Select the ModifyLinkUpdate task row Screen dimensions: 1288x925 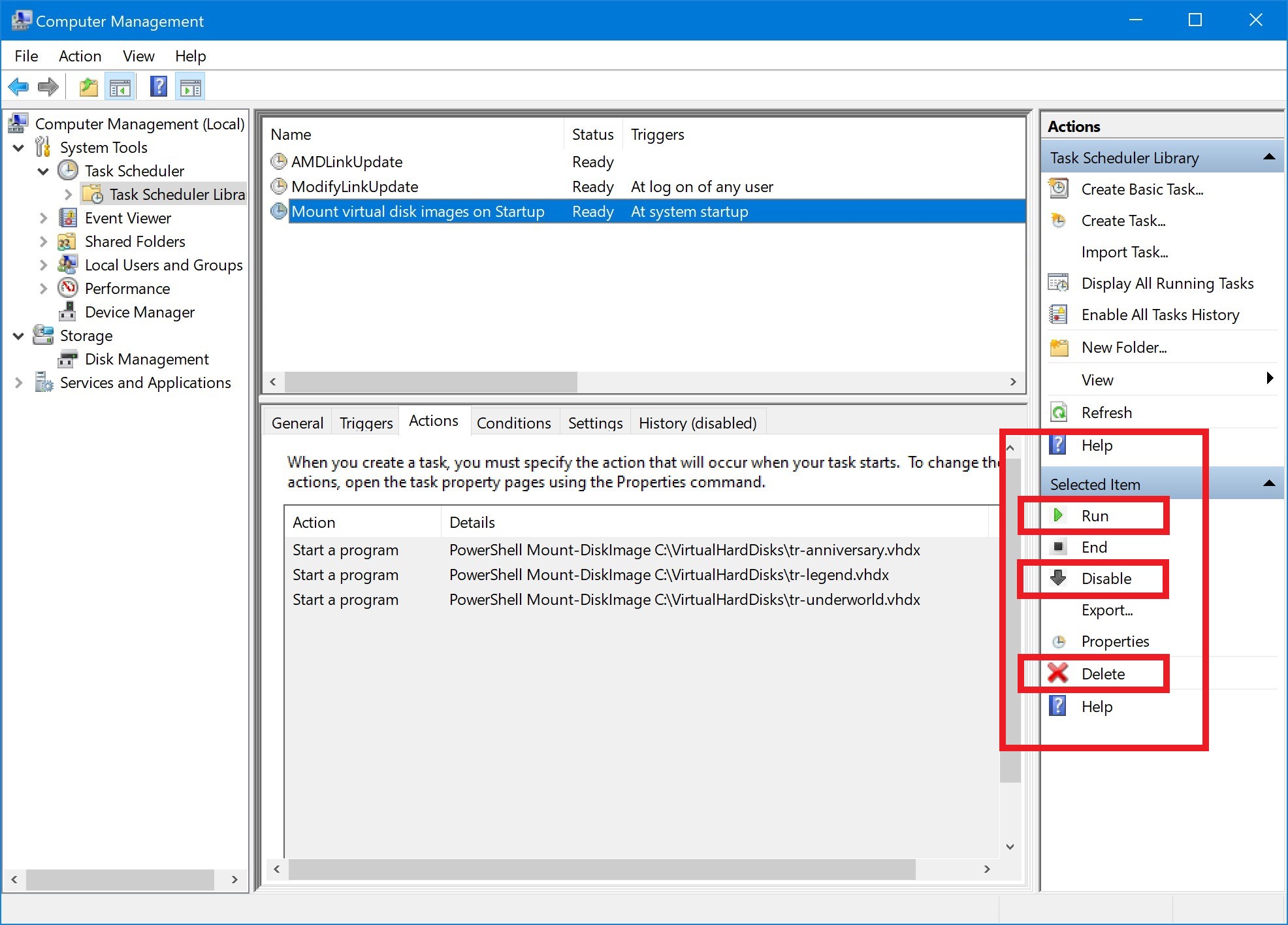pyautogui.click(x=355, y=187)
